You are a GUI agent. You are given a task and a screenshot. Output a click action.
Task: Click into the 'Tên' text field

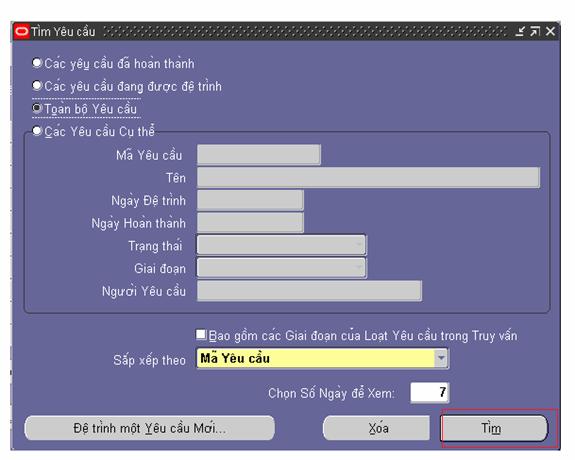point(368,178)
